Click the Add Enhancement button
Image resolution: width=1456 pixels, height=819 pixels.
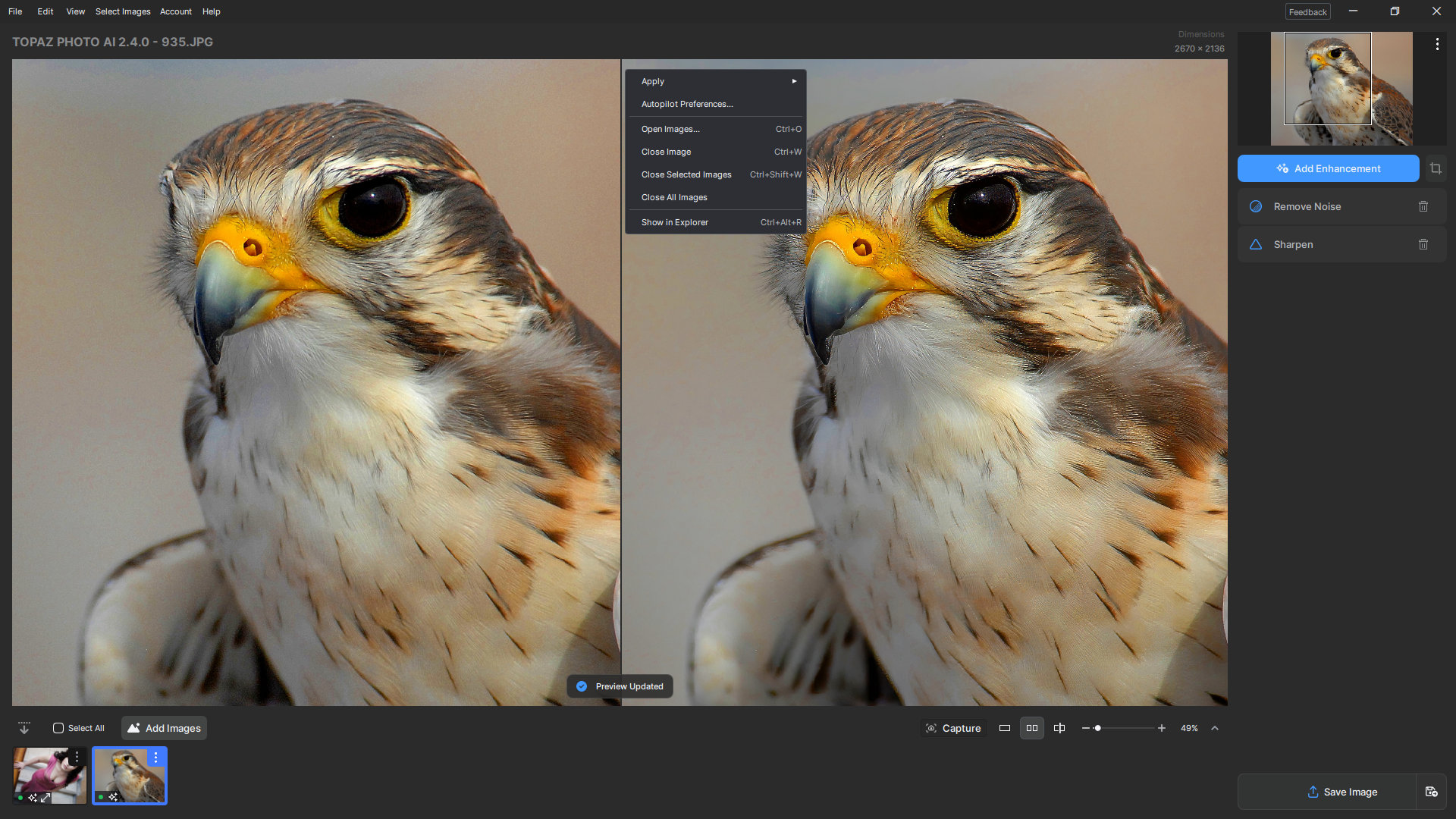[x=1328, y=168]
